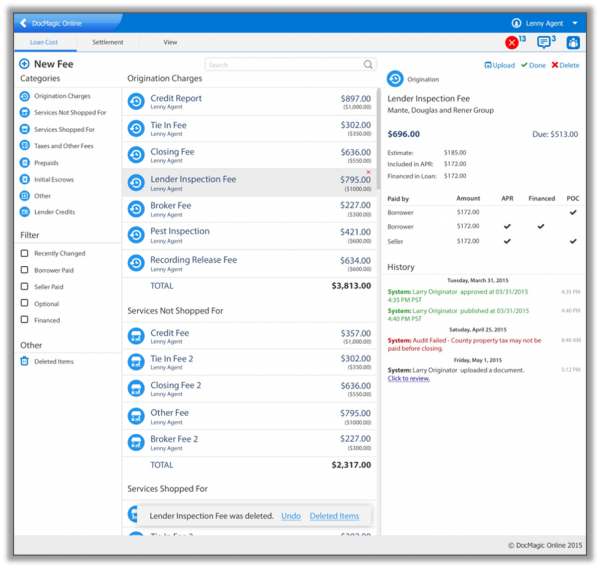Click the Upload button in details panel

click(x=500, y=65)
